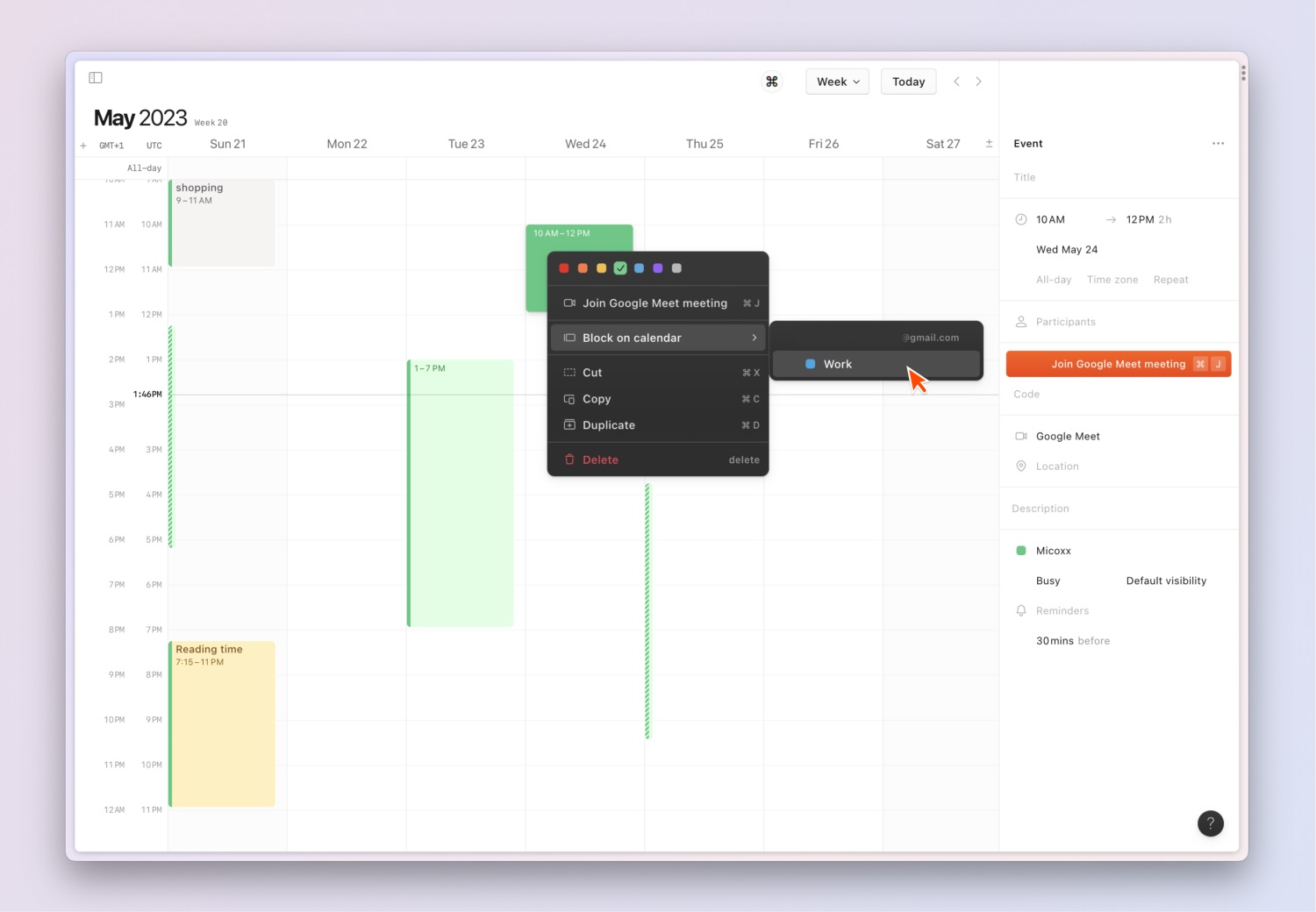Click the UTC time zone label
This screenshot has height=912, width=1316.
pyautogui.click(x=154, y=146)
